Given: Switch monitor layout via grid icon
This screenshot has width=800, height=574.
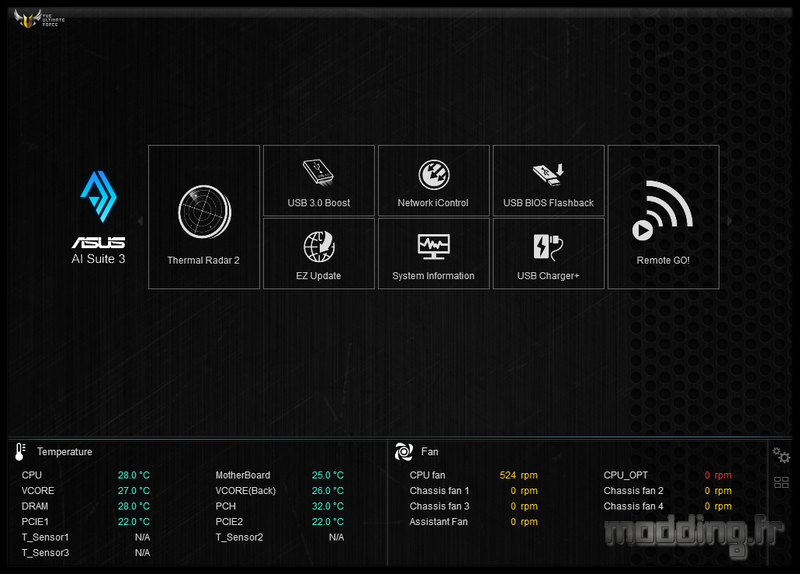Looking at the screenshot, I should coord(781,482).
